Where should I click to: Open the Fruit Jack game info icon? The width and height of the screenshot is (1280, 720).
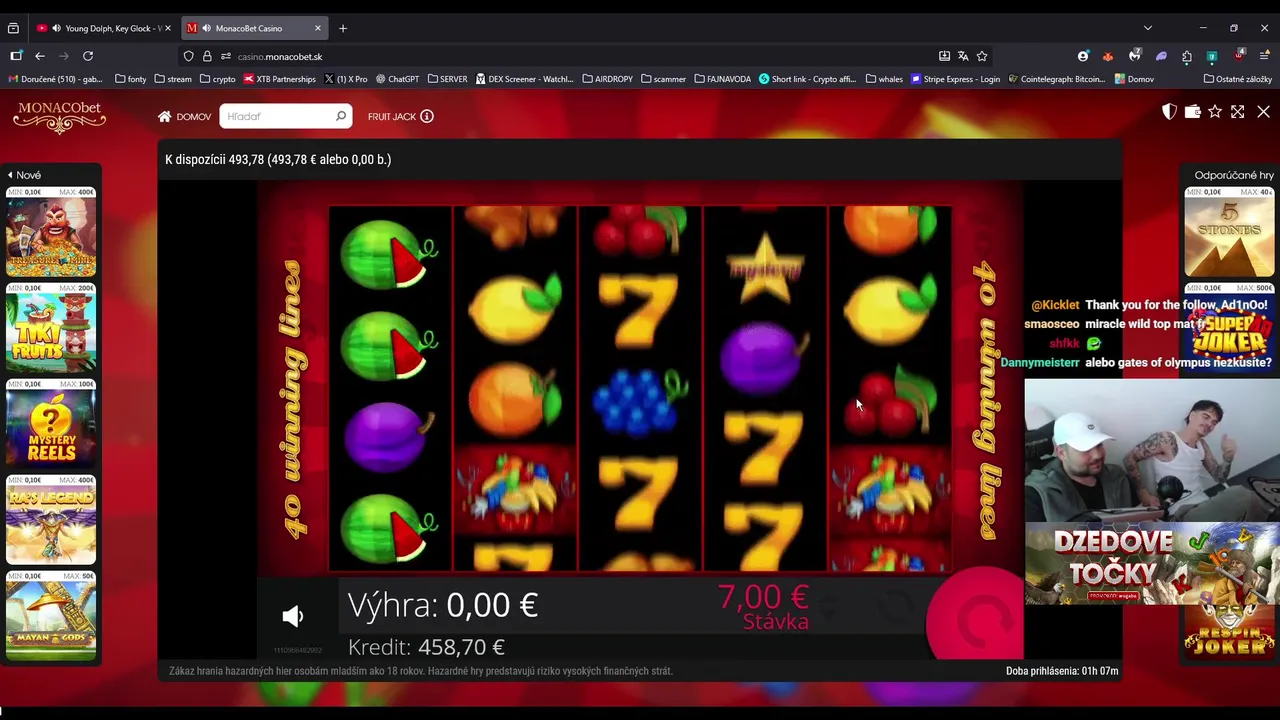(427, 116)
